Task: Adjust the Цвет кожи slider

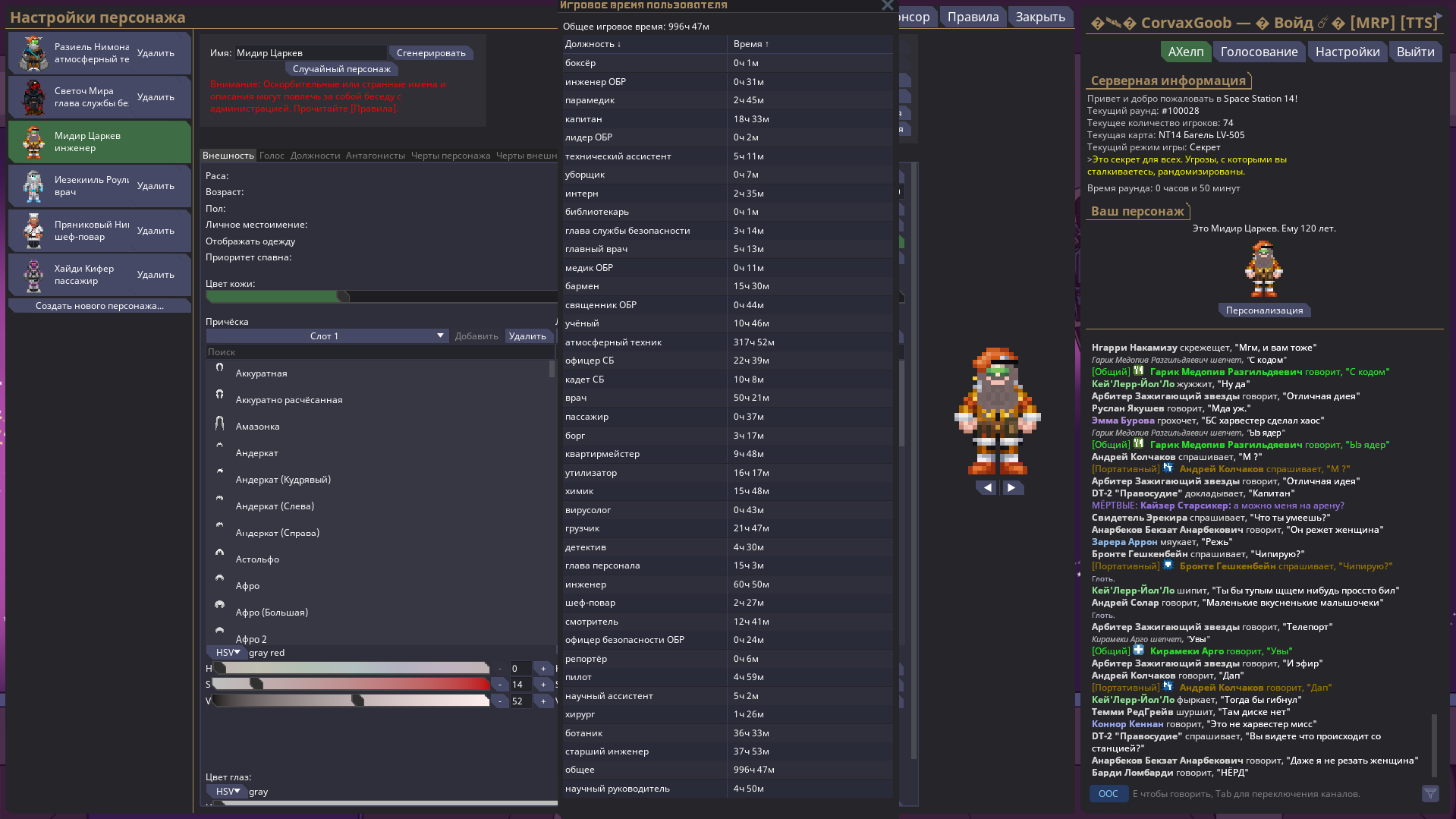Action: [344, 297]
